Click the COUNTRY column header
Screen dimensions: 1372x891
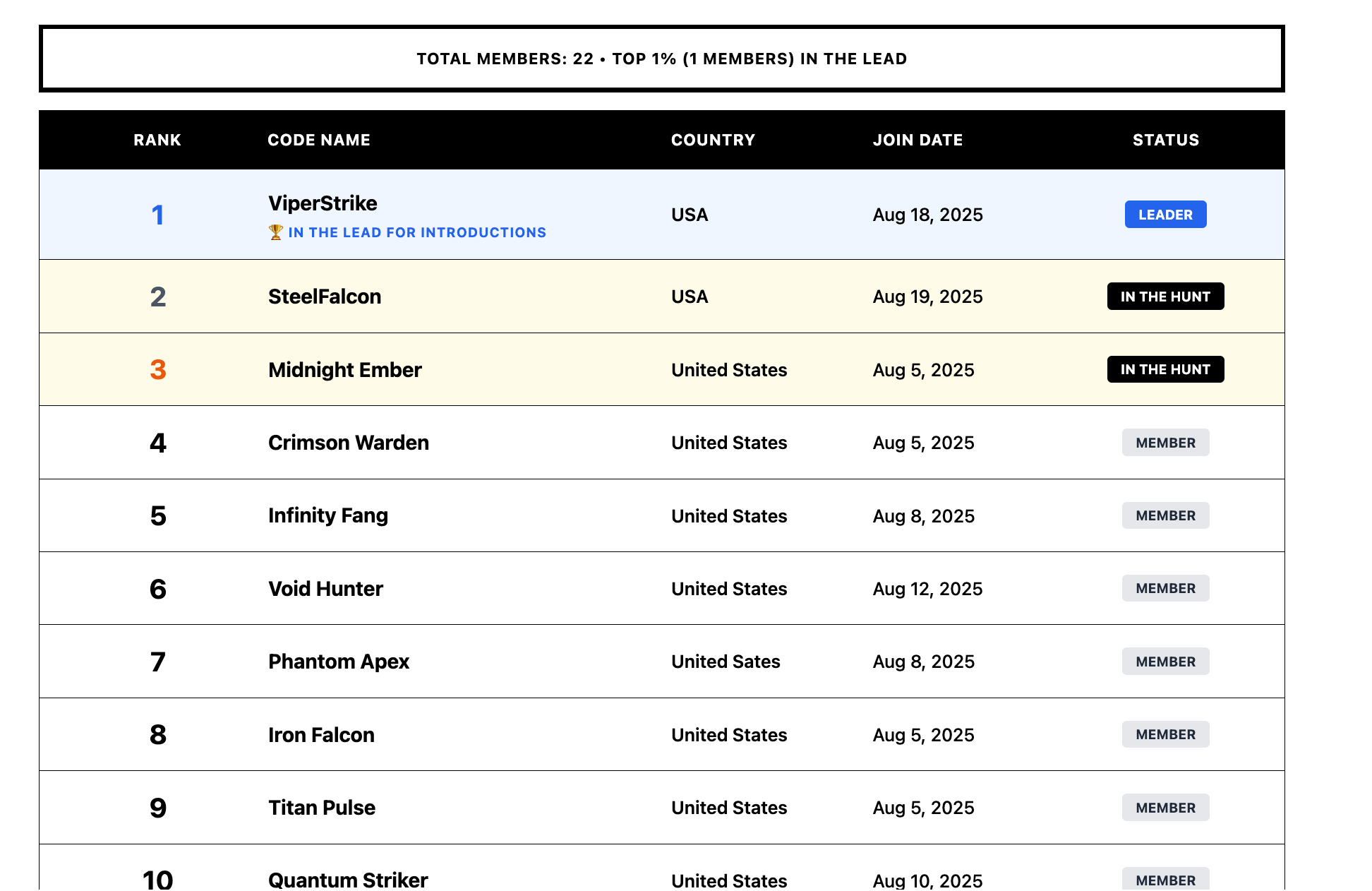(x=713, y=140)
